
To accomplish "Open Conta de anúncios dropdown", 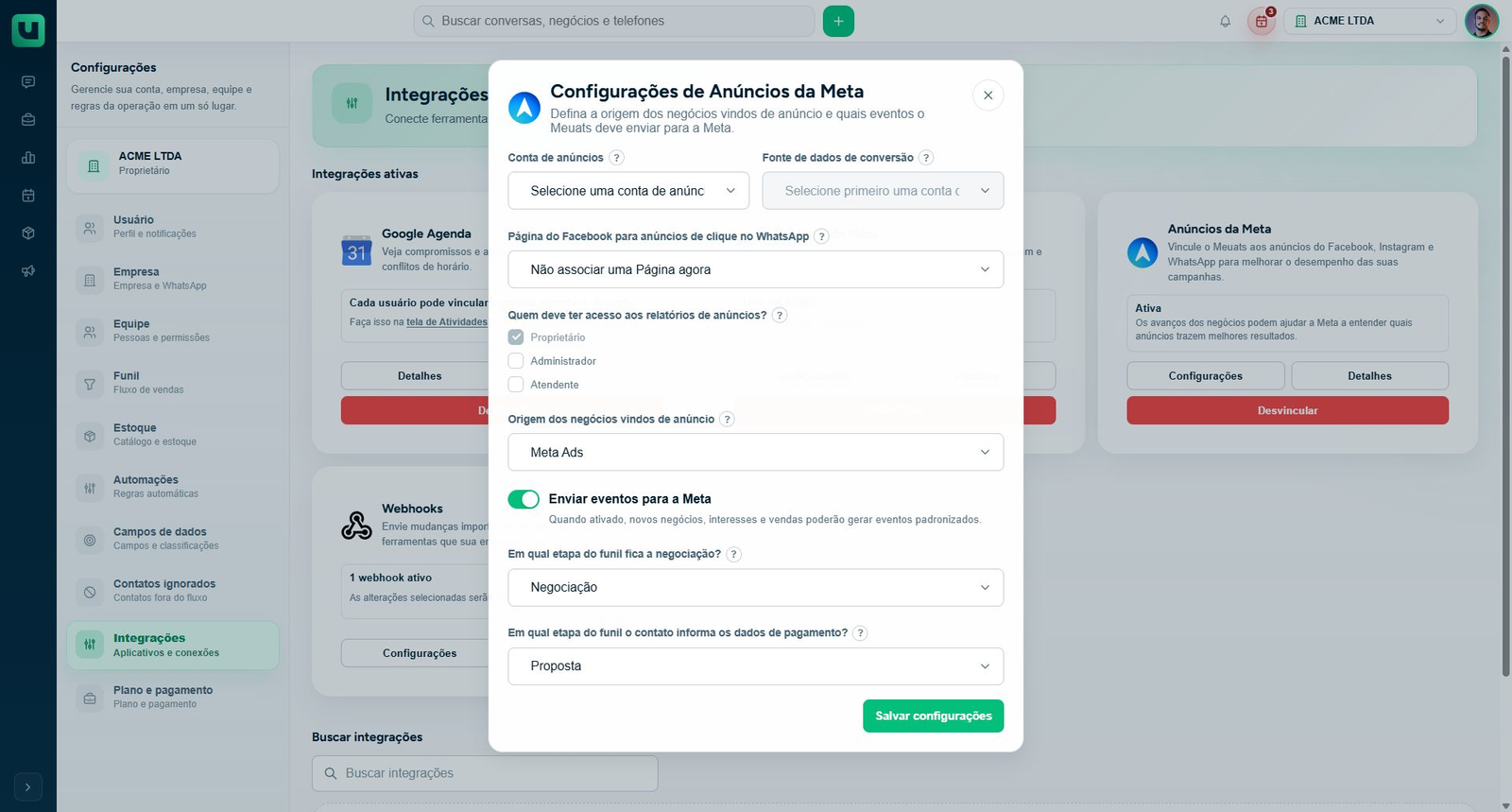I will [x=628, y=191].
